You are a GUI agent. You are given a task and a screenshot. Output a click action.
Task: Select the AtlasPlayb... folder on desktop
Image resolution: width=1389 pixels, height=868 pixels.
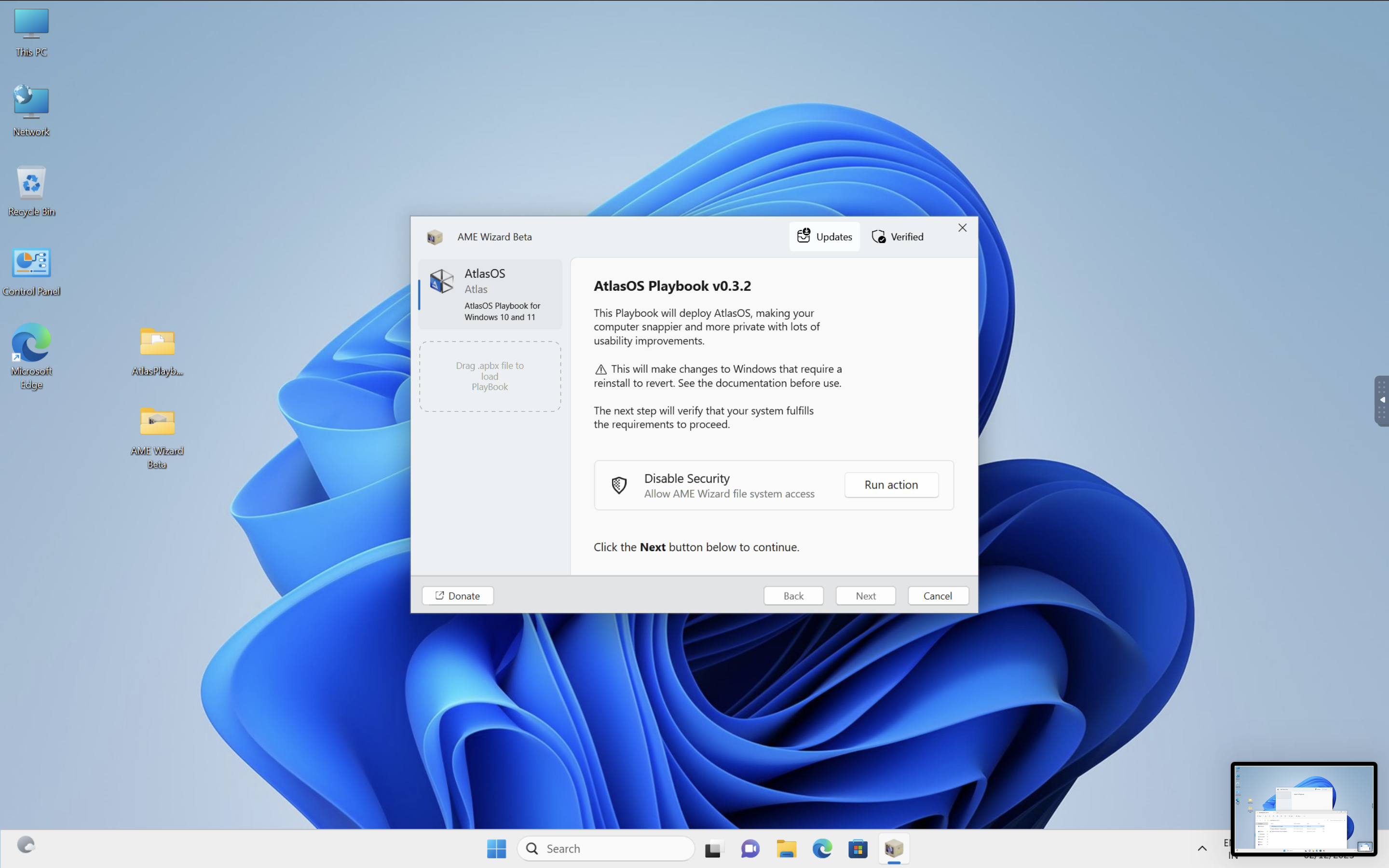click(157, 352)
